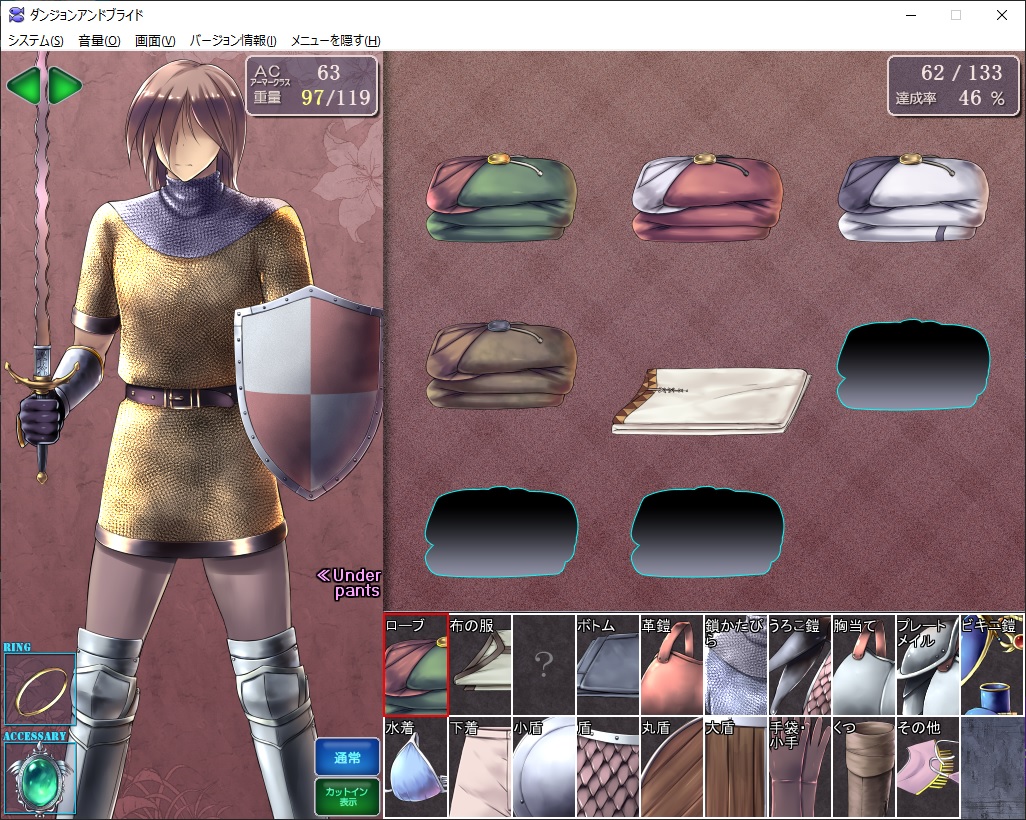Click the green left arrow
Image resolution: width=1026 pixels, height=820 pixels.
[24, 85]
